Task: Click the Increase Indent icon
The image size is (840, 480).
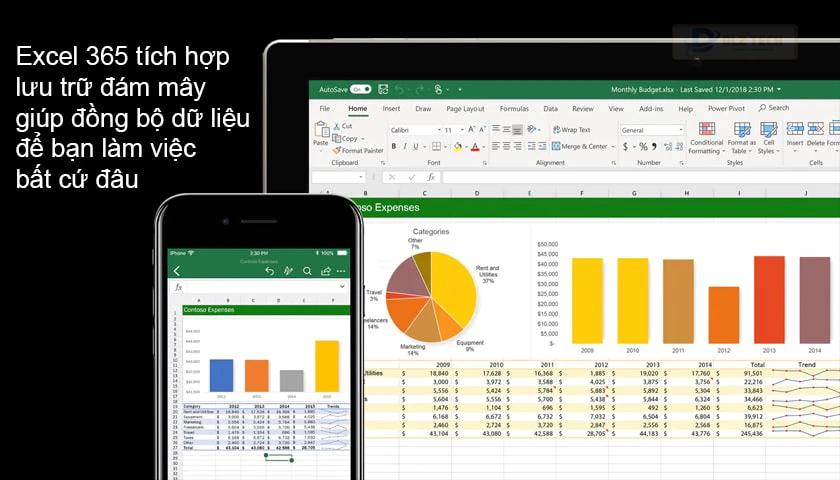Action: pos(542,146)
